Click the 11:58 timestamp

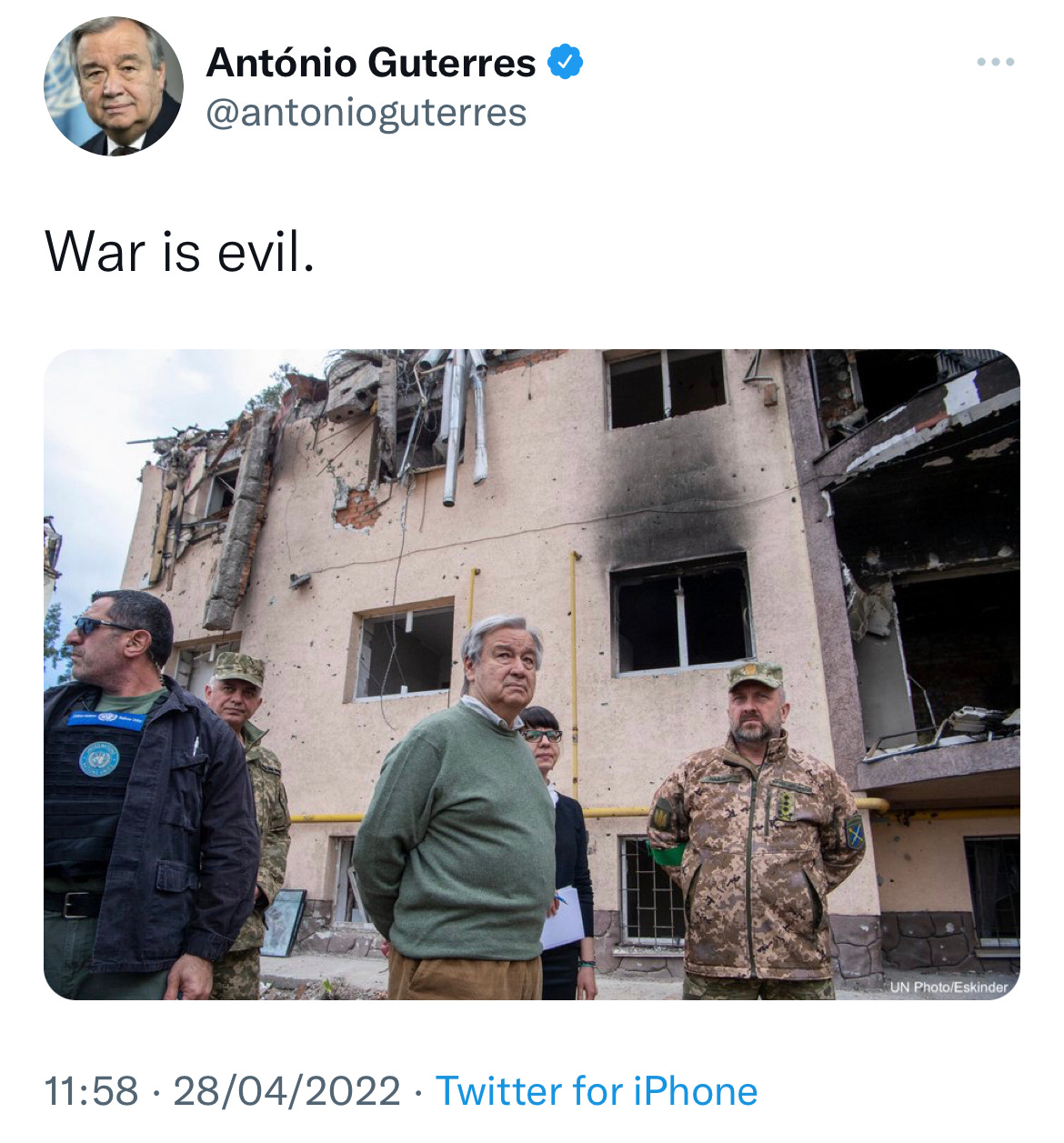coord(91,1090)
